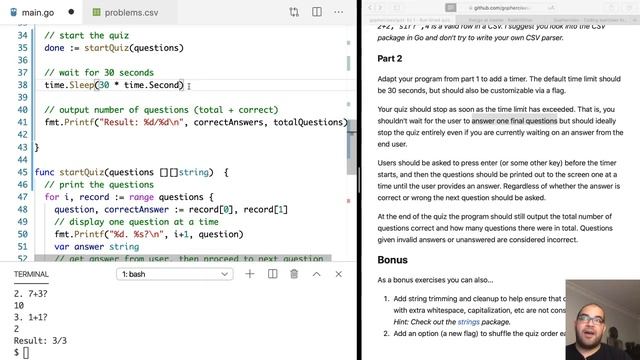Image resolution: width=640 pixels, height=360 pixels.
Task: Click '2. 7+3?' line in terminal
Action: click(x=31, y=293)
